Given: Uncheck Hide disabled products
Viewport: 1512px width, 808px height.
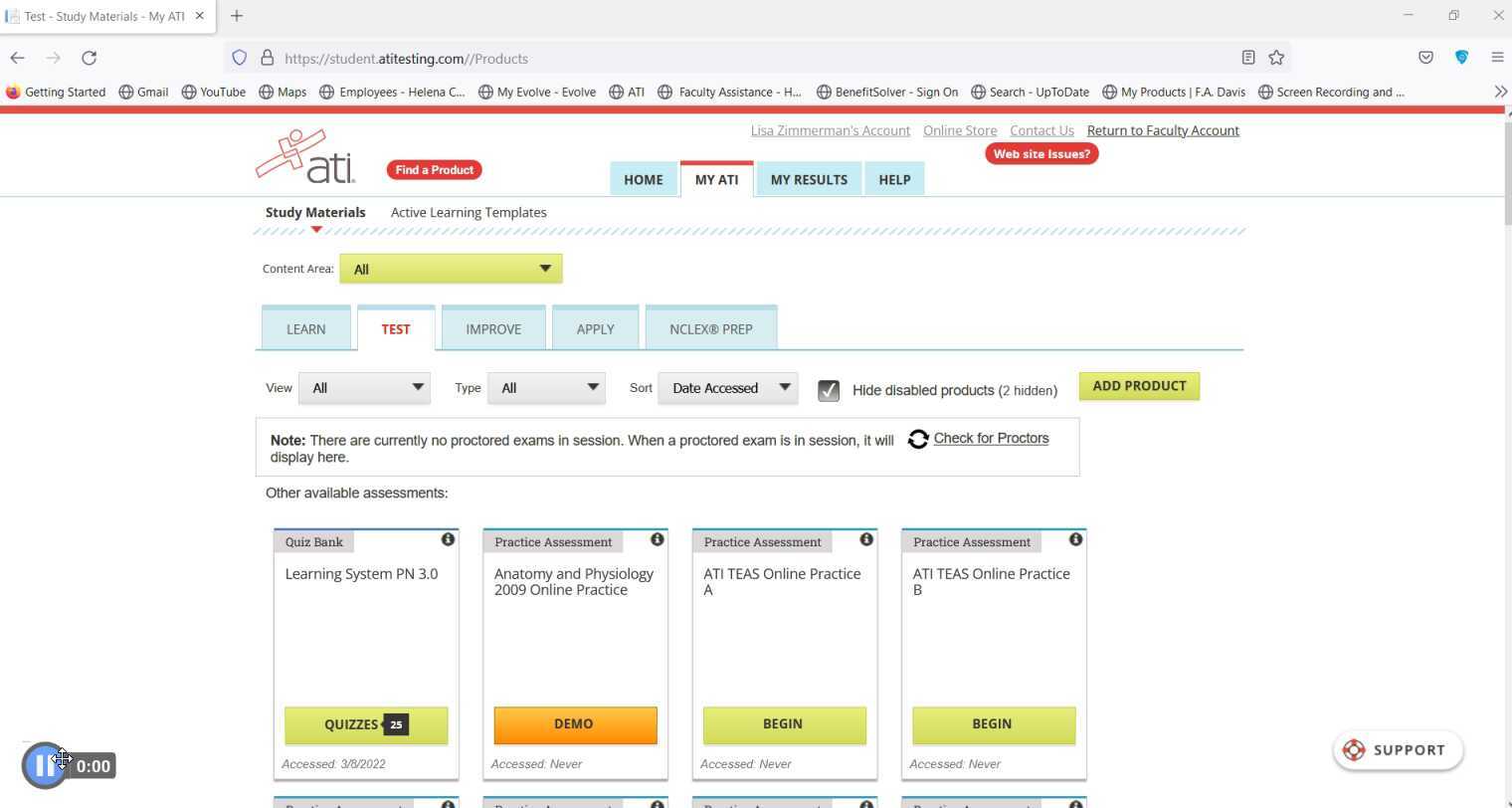Looking at the screenshot, I should pyautogui.click(x=829, y=390).
